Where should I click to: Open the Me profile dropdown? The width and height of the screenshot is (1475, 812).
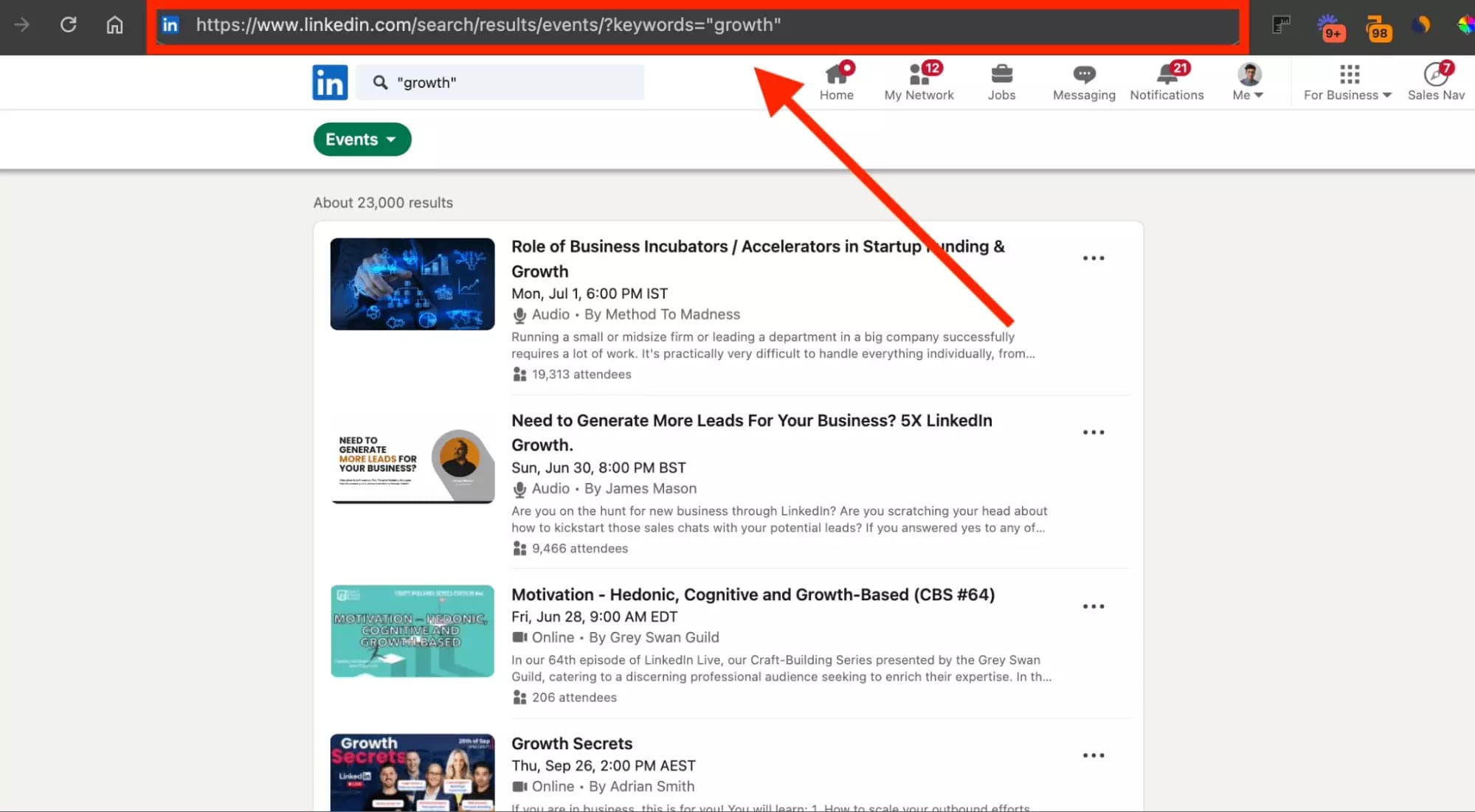tap(1247, 83)
